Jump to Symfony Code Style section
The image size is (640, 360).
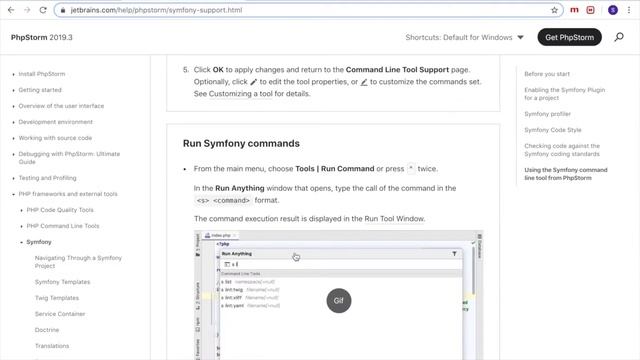pyautogui.click(x=553, y=130)
